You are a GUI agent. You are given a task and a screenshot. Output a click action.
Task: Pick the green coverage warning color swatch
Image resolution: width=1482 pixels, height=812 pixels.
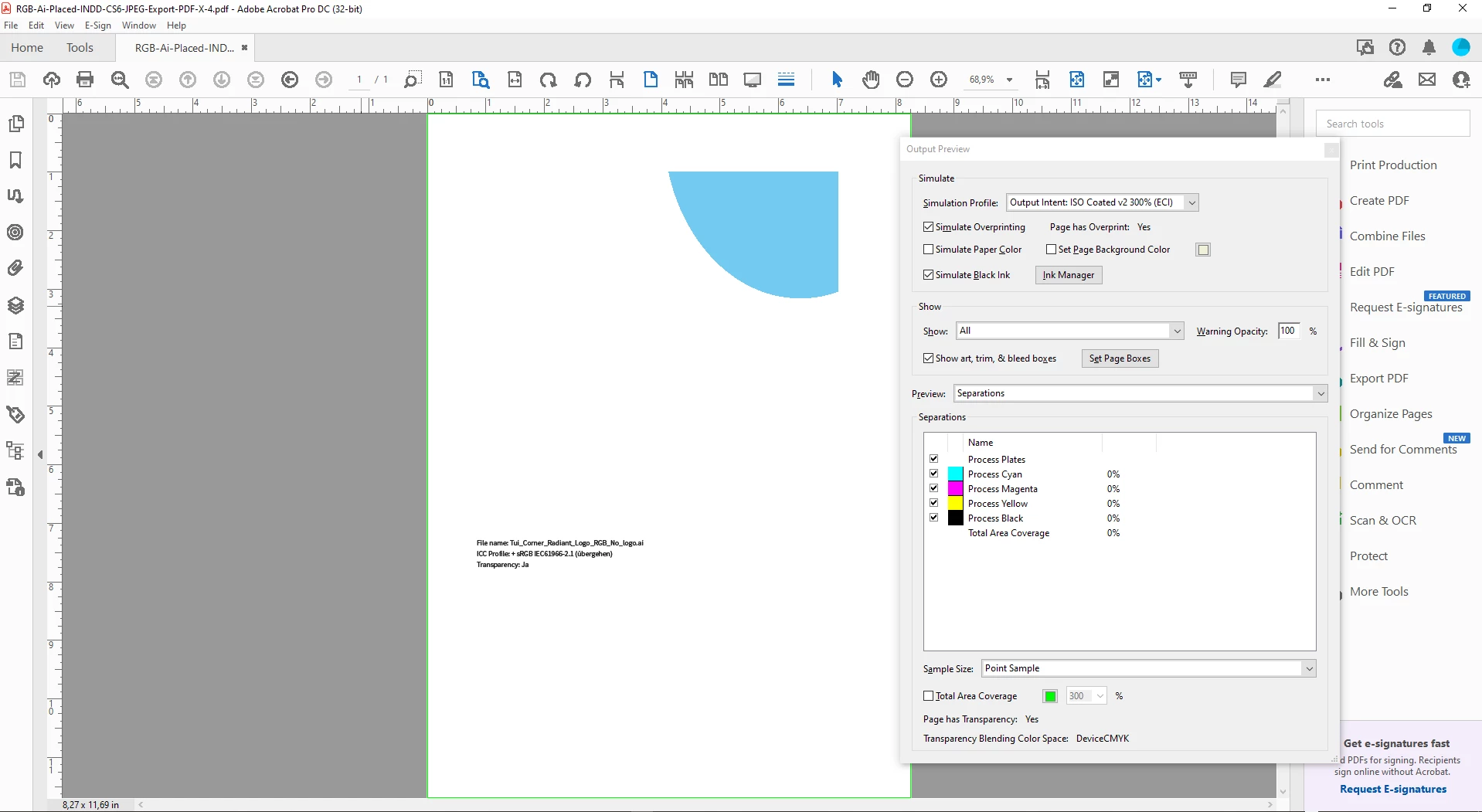(x=1050, y=696)
